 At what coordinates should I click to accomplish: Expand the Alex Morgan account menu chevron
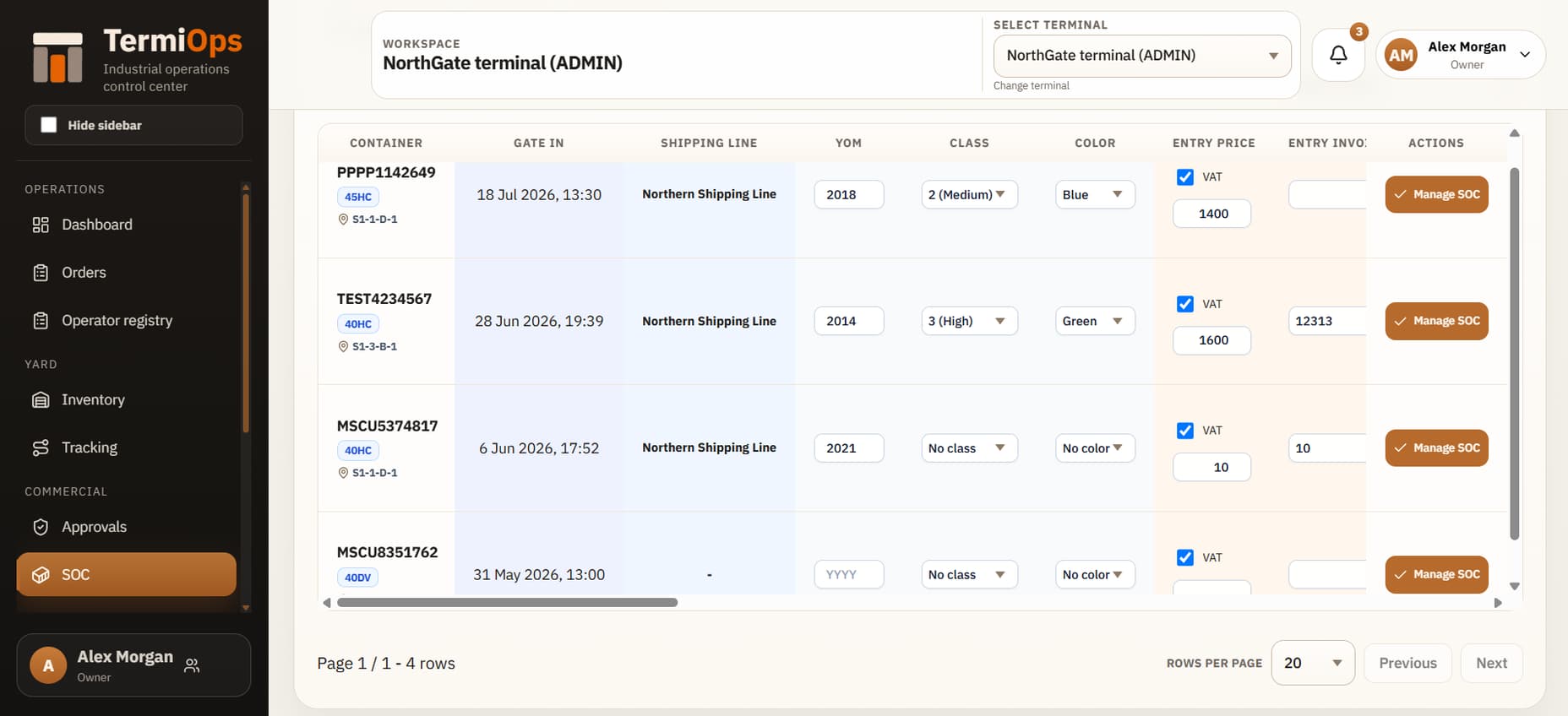tap(1525, 55)
